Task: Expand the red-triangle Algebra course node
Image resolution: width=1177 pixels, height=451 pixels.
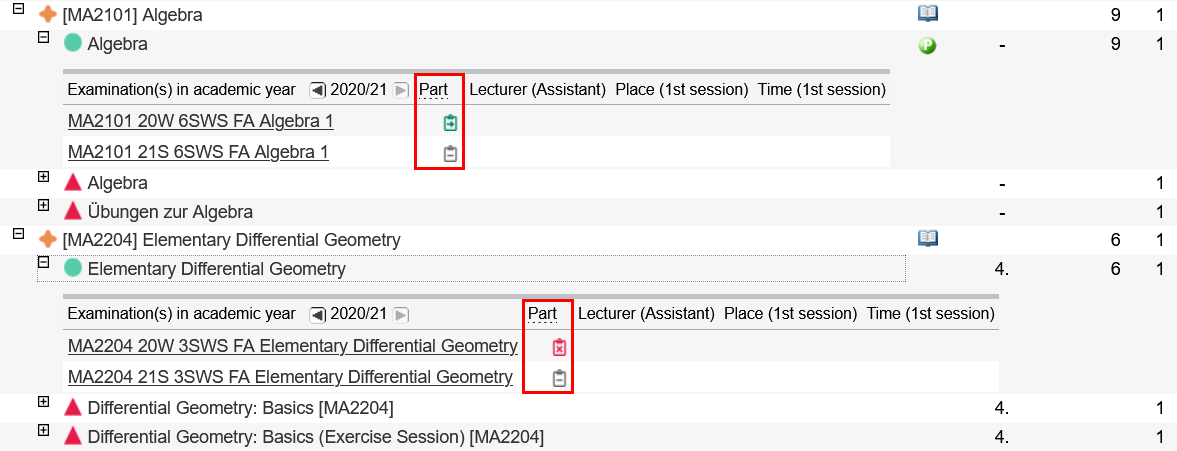Action: [x=43, y=176]
